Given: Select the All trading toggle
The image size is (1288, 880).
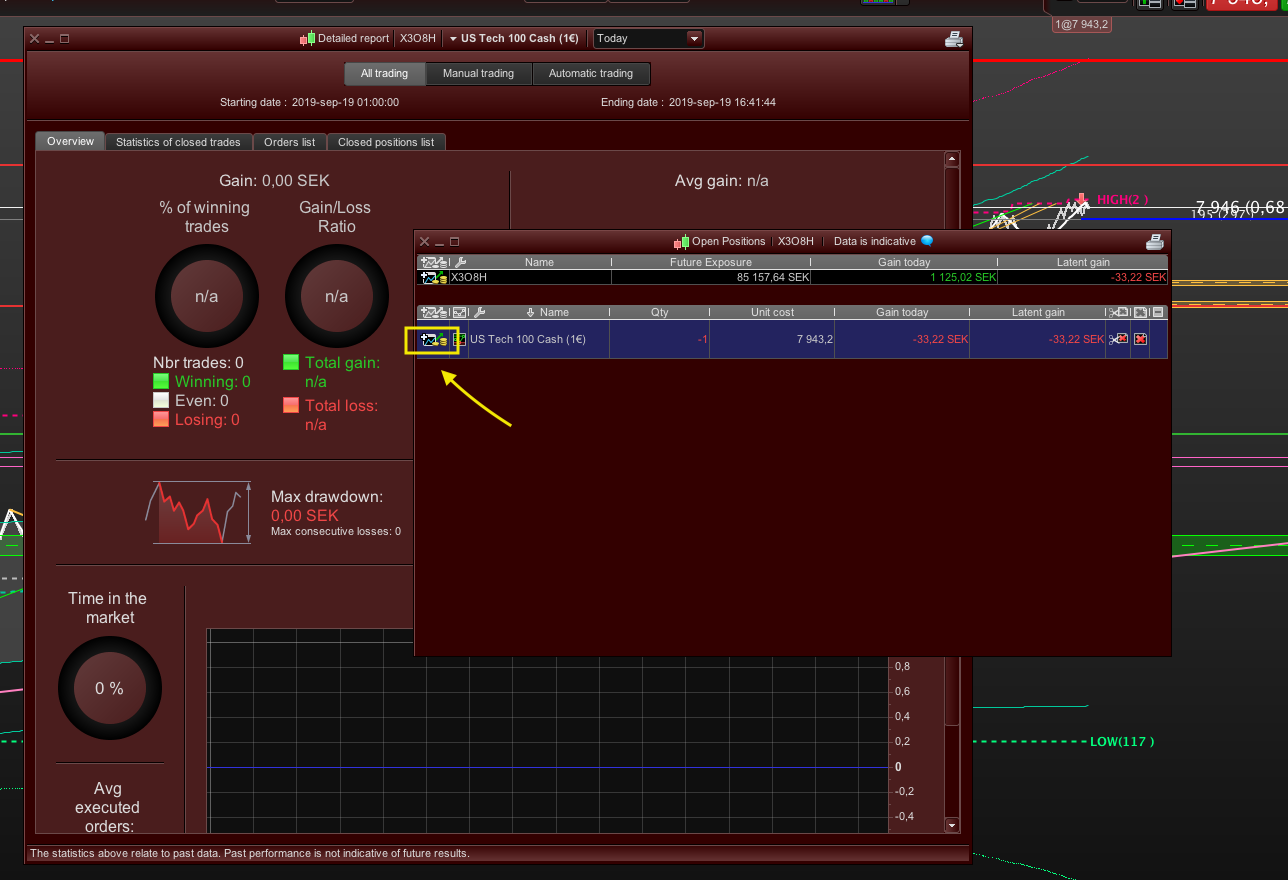Looking at the screenshot, I should (x=385, y=73).
